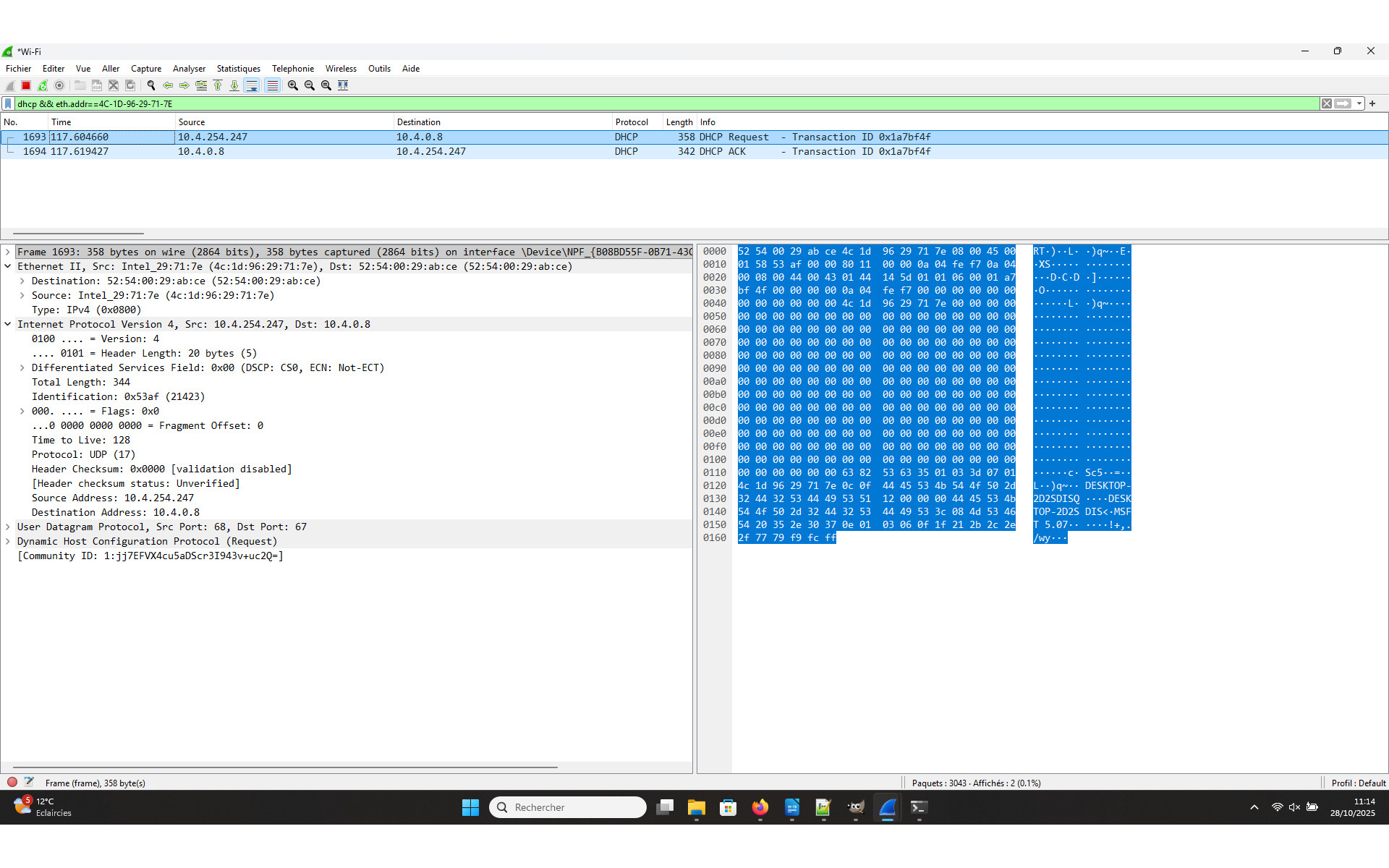
Task: Start a new capture with the shark fin icon
Action: (9, 85)
